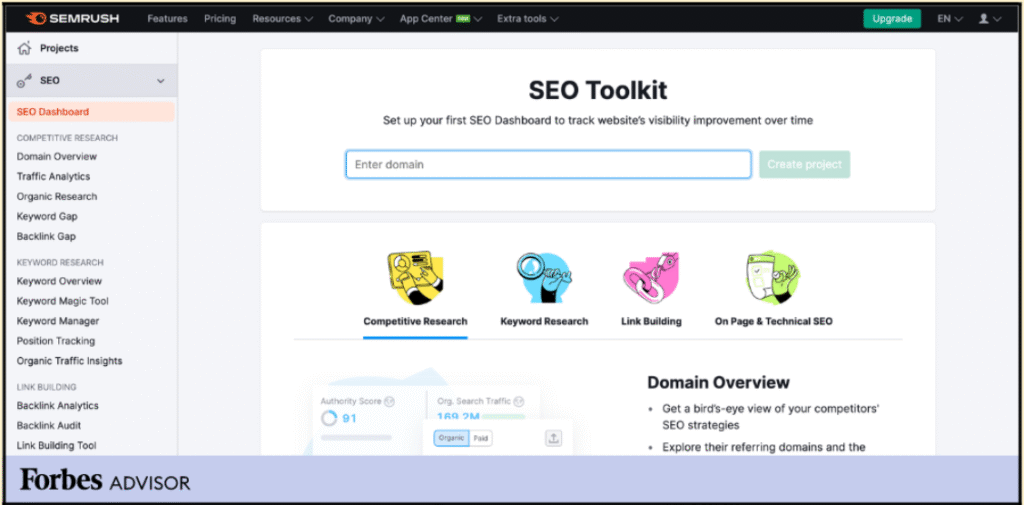The height and width of the screenshot is (505, 1024).
Task: Select the Link Building chain illustration
Action: tap(651, 278)
